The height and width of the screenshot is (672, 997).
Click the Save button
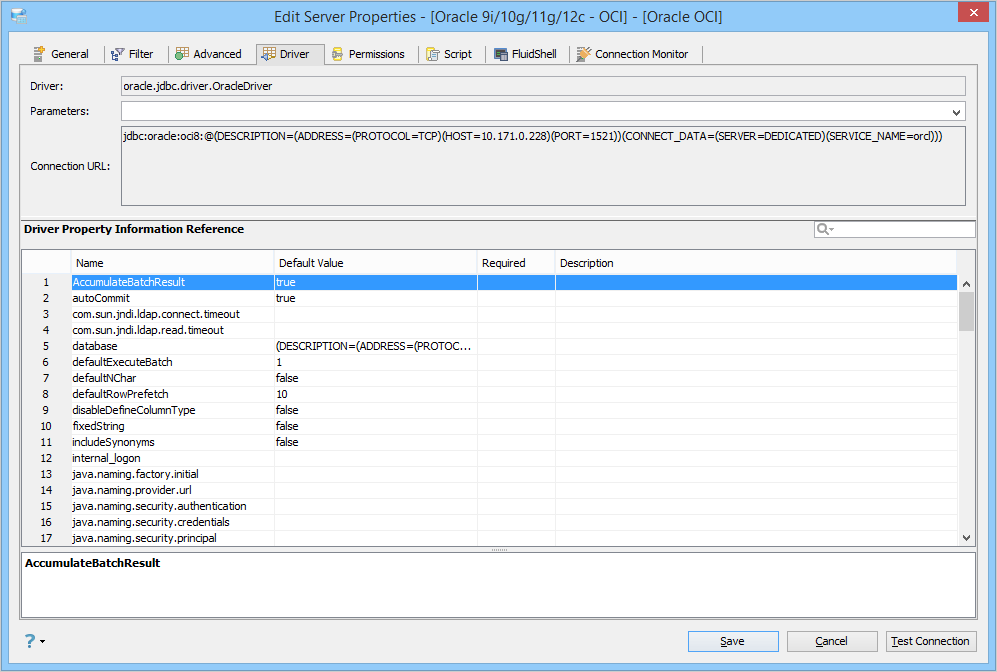pos(732,641)
